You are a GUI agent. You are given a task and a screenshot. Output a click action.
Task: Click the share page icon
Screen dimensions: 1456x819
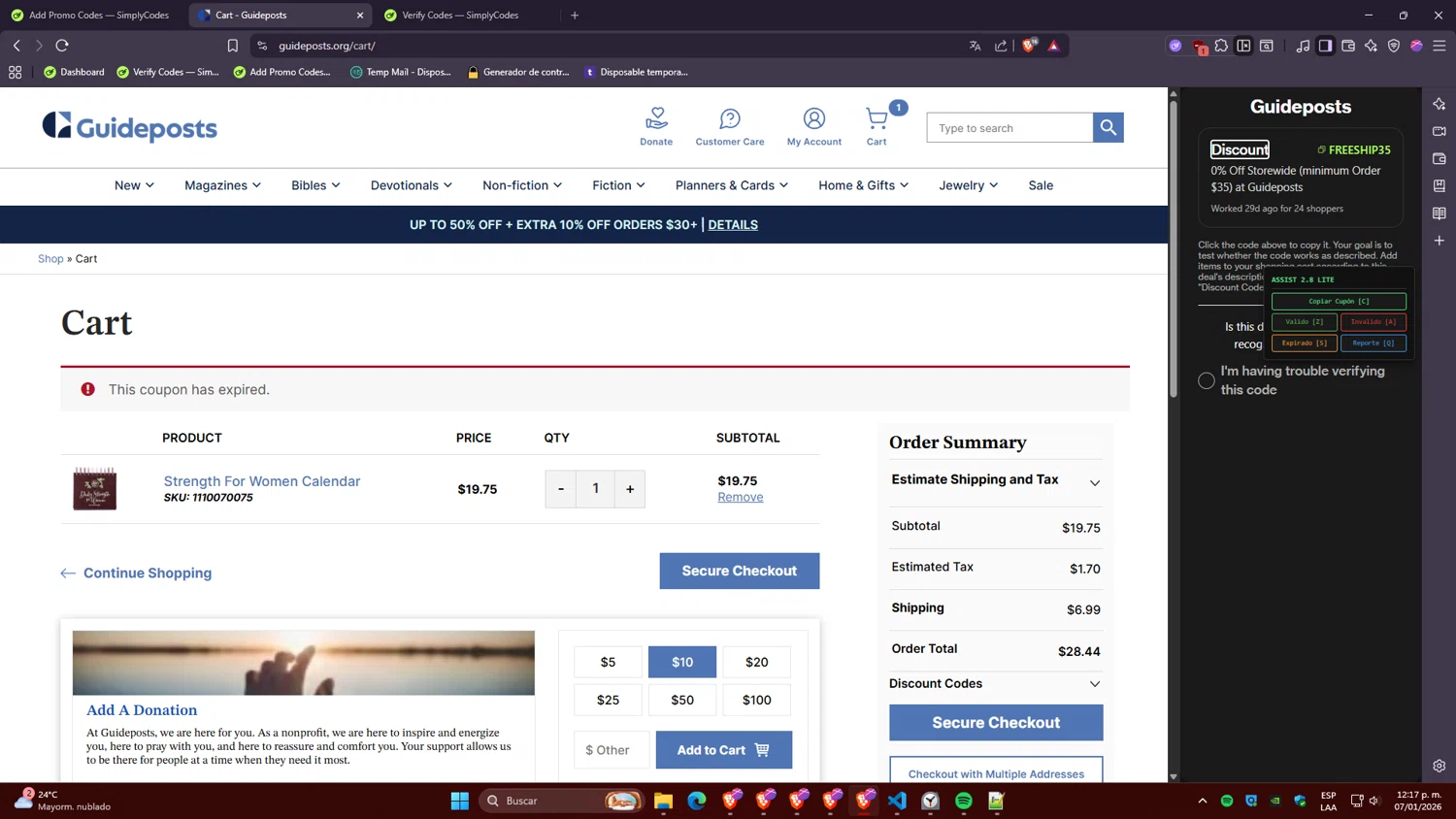click(x=1001, y=46)
